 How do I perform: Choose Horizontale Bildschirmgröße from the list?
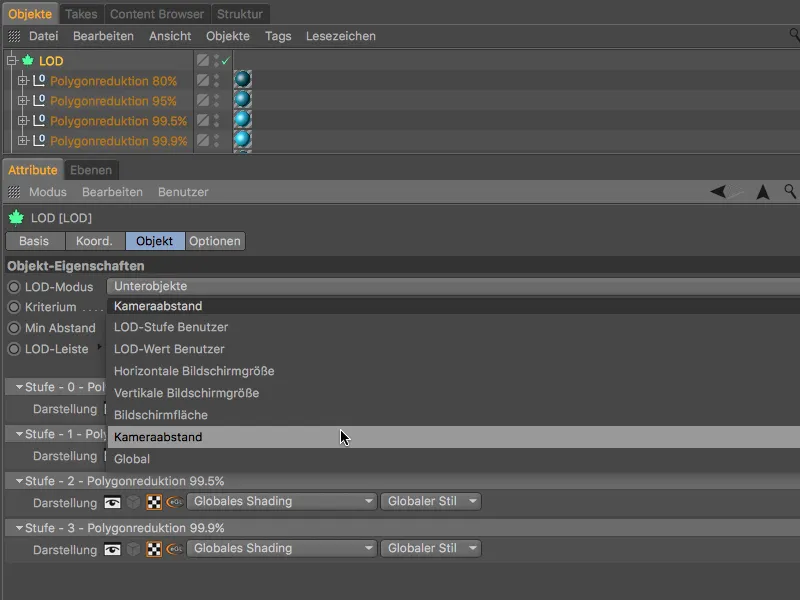[454, 371]
